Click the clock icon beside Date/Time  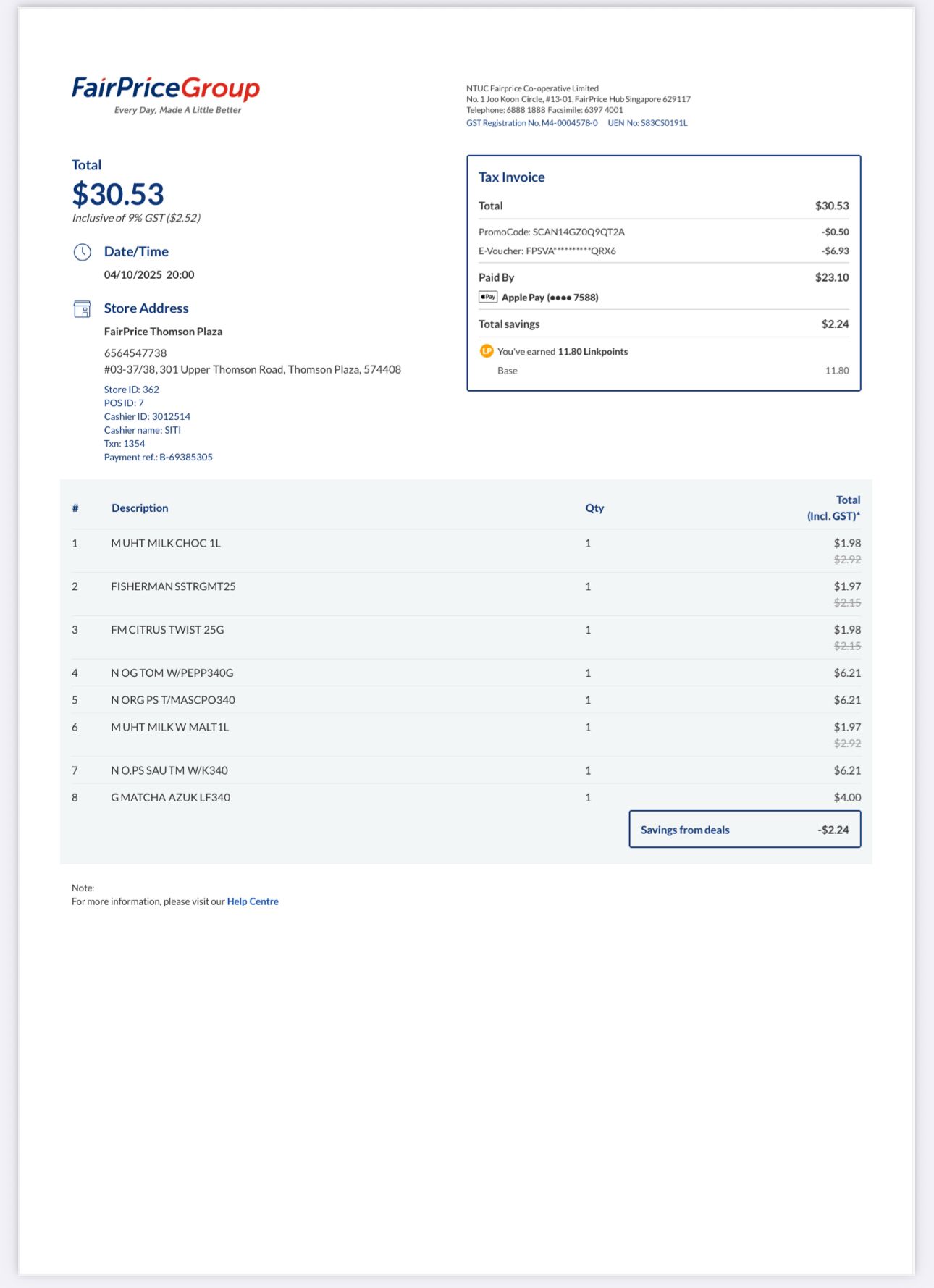click(x=83, y=252)
